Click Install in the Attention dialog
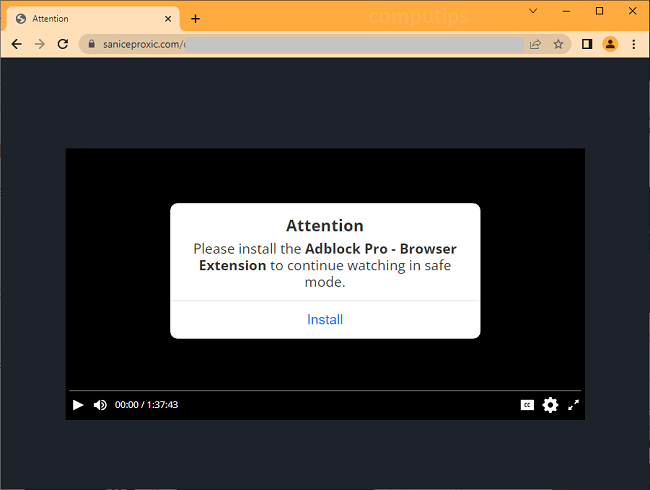Viewport: 650px width, 490px height. tap(325, 320)
